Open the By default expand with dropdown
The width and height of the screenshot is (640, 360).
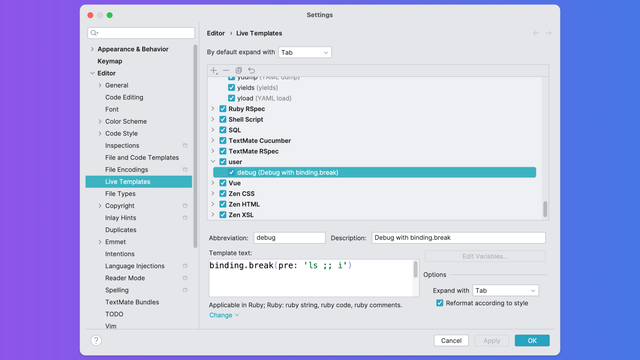point(305,52)
